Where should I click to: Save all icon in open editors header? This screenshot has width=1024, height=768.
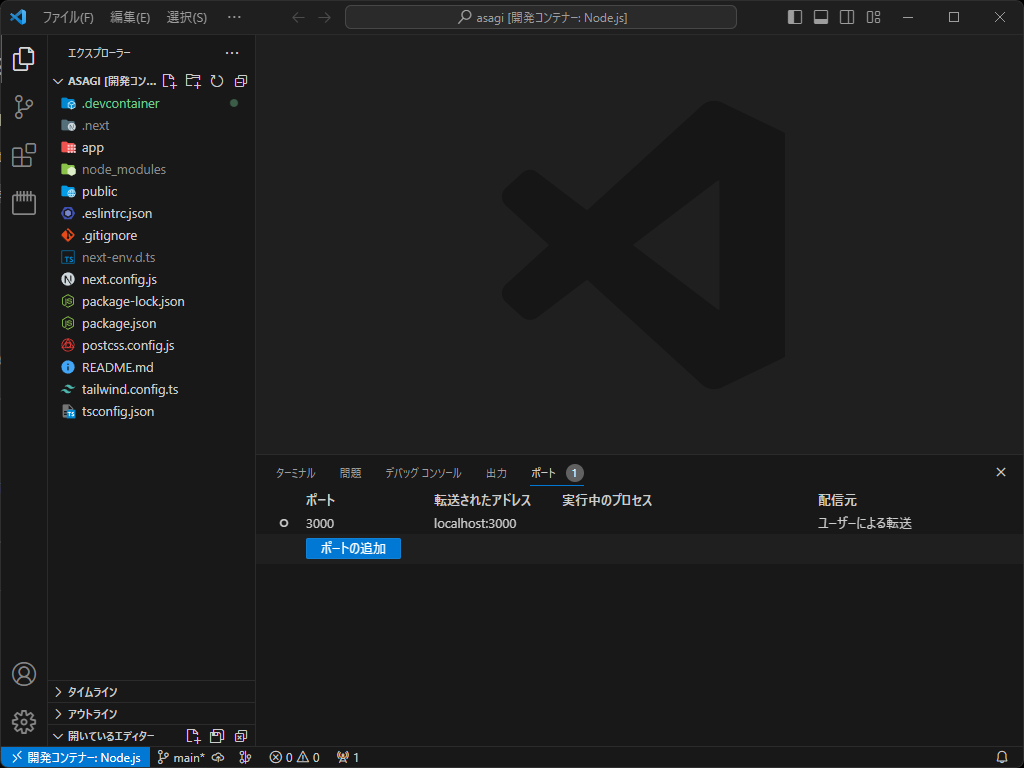217,736
